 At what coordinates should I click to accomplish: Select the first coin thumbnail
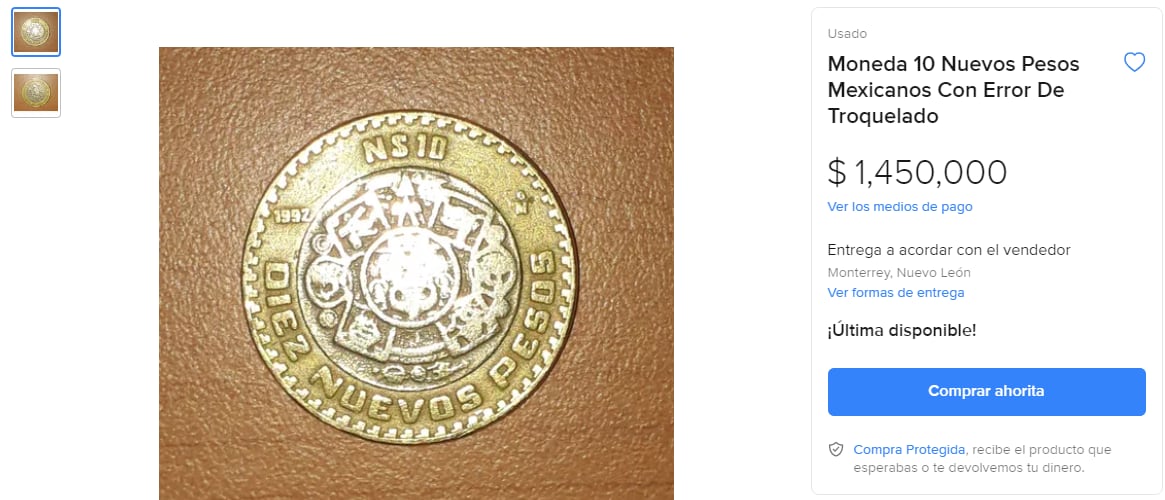tap(36, 32)
